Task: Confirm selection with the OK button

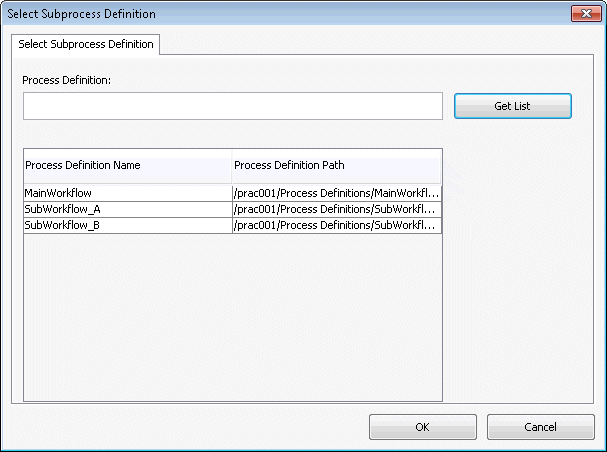Action: tap(423, 427)
